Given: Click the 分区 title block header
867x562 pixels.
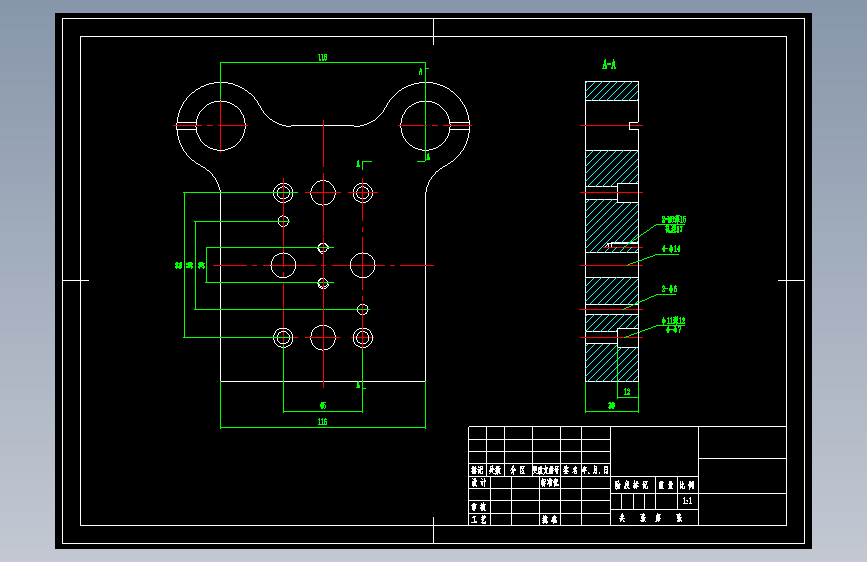Looking at the screenshot, I should pyautogui.click(x=518, y=470).
